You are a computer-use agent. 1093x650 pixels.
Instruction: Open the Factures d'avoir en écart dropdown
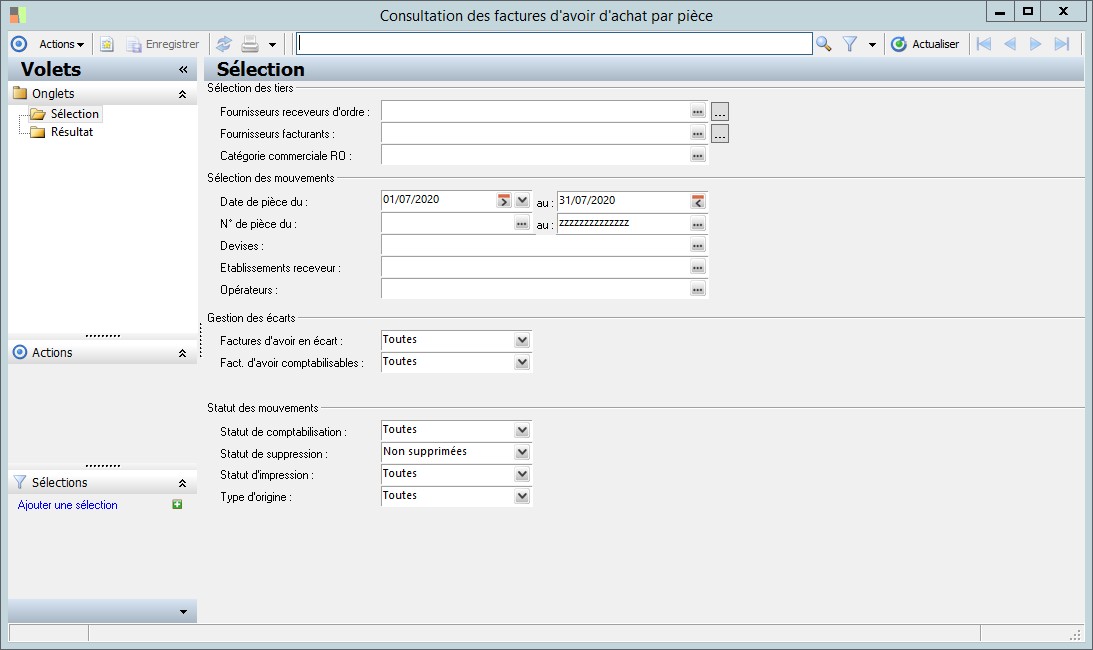point(522,340)
